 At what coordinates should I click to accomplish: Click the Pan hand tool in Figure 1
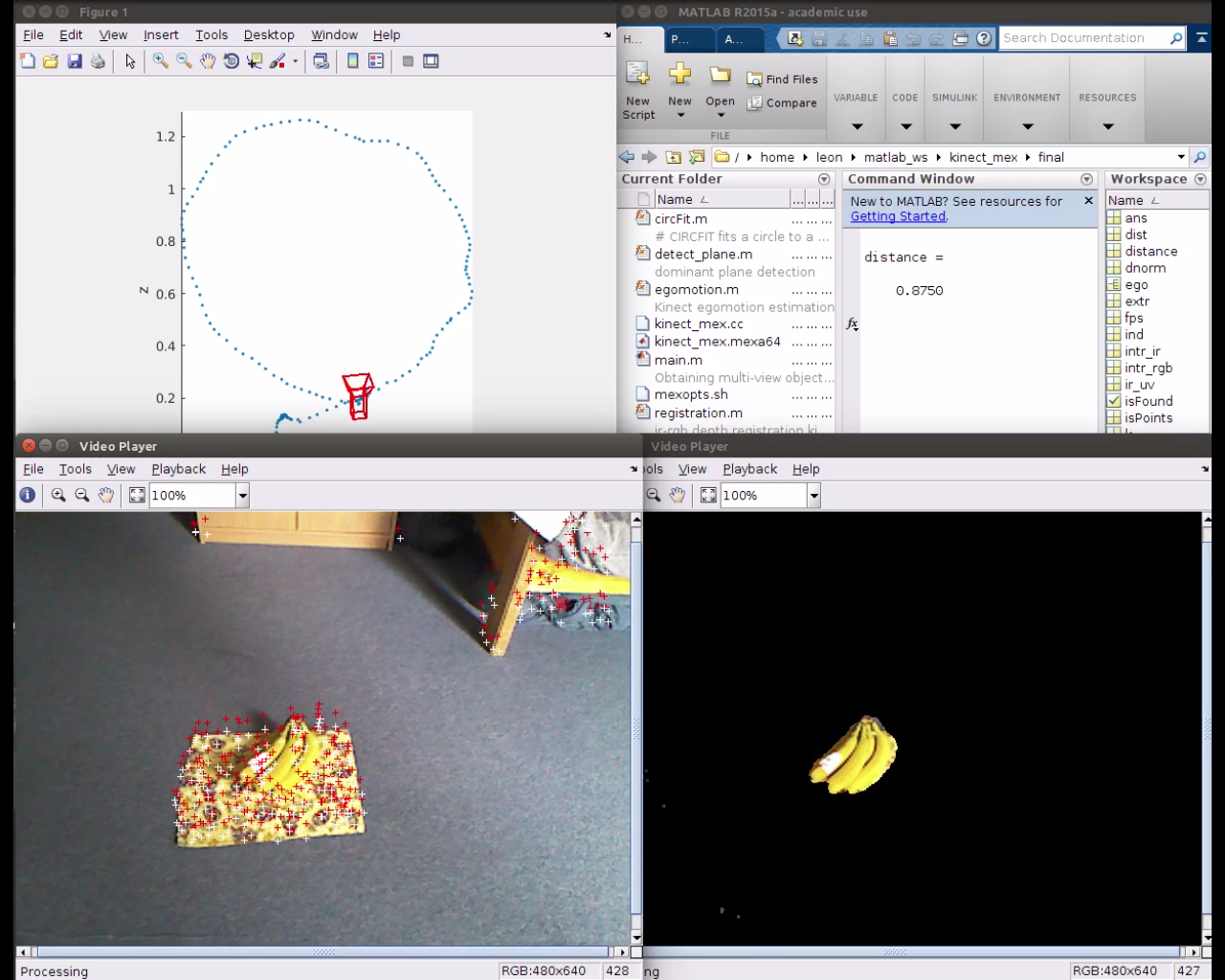coord(208,61)
